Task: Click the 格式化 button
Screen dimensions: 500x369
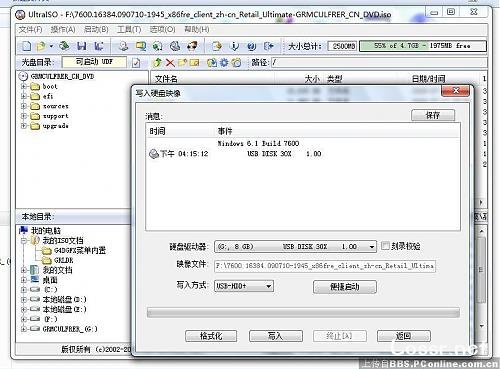Action: pyautogui.click(x=211, y=336)
